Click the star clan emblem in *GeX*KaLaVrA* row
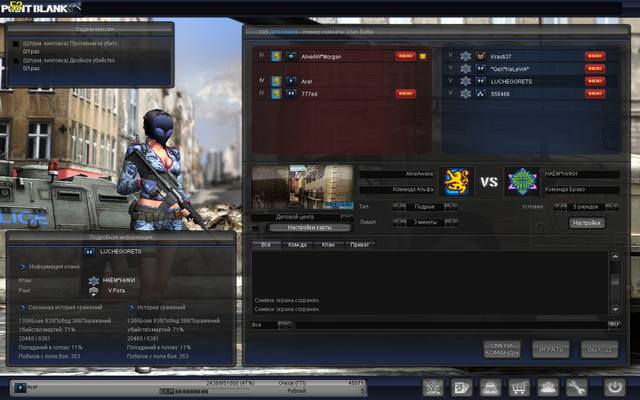 465,69
